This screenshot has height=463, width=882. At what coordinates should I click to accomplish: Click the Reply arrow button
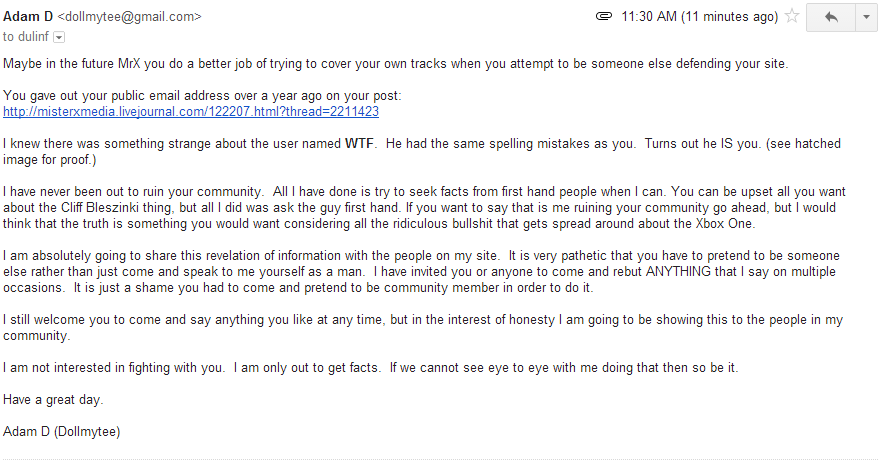[830, 17]
